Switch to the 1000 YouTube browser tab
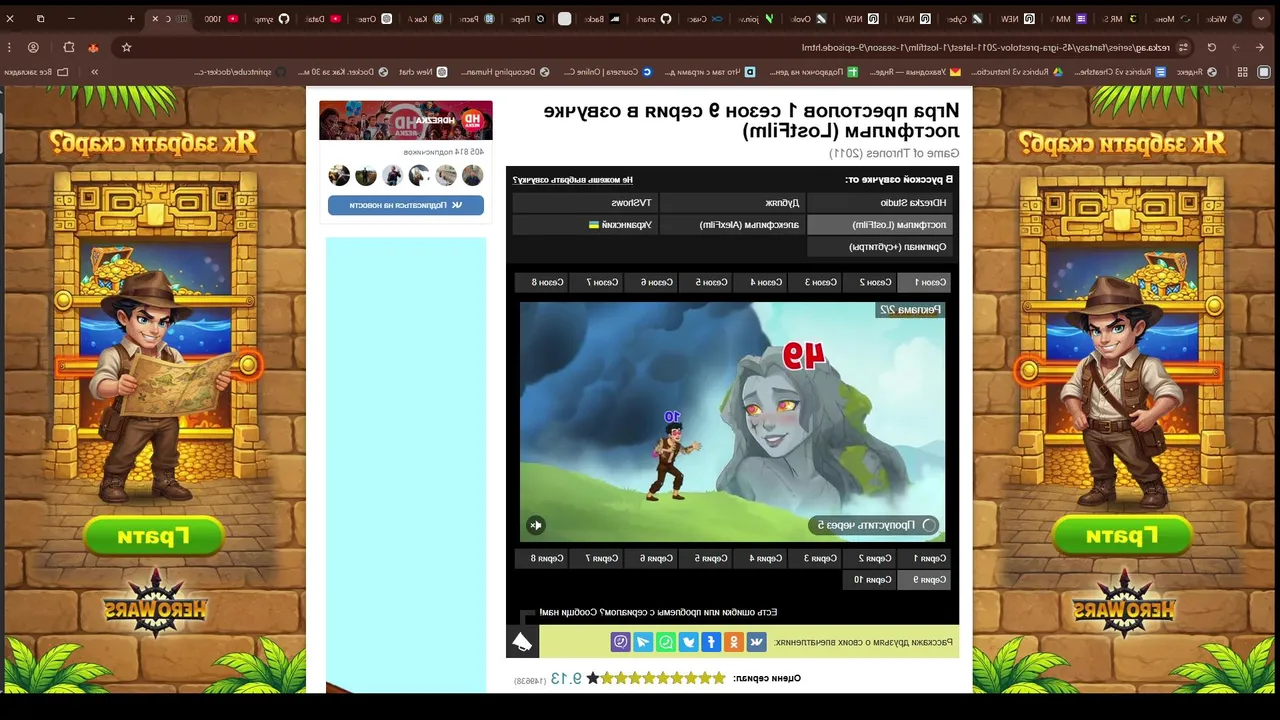1280x720 pixels. [x=221, y=18]
